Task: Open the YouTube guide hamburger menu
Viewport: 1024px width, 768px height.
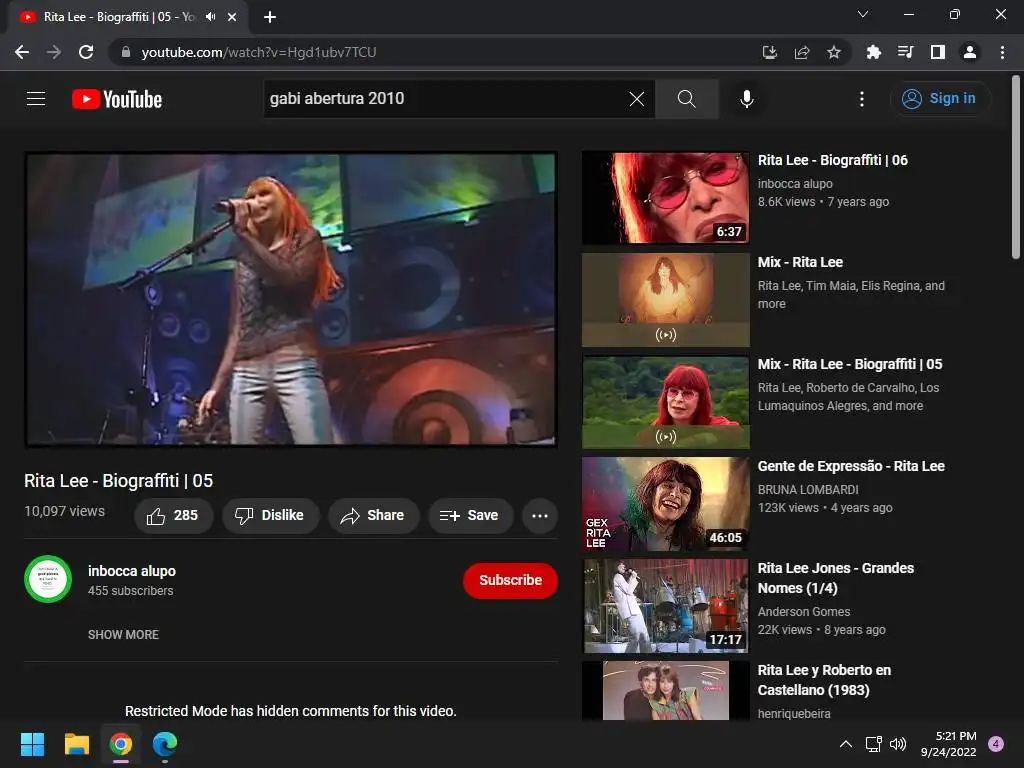Action: click(x=36, y=99)
